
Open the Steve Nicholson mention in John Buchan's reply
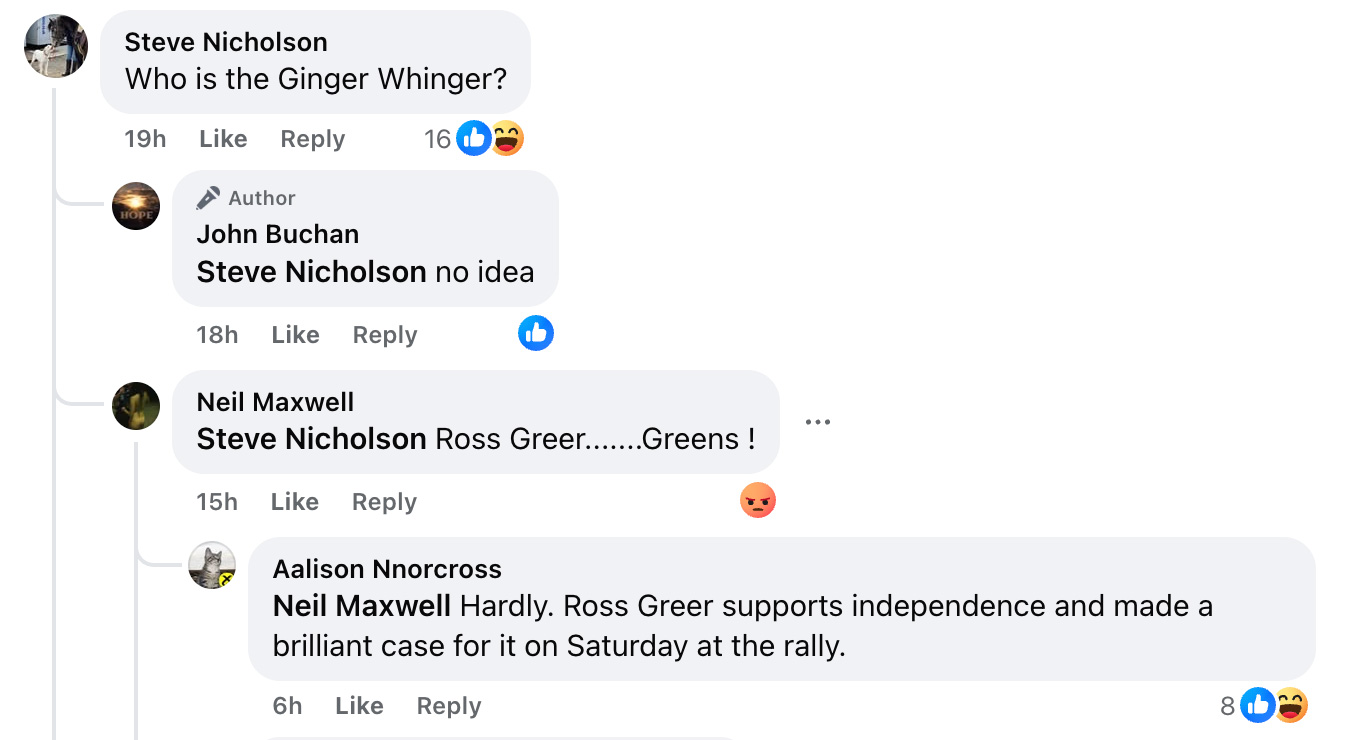pyautogui.click(x=311, y=272)
